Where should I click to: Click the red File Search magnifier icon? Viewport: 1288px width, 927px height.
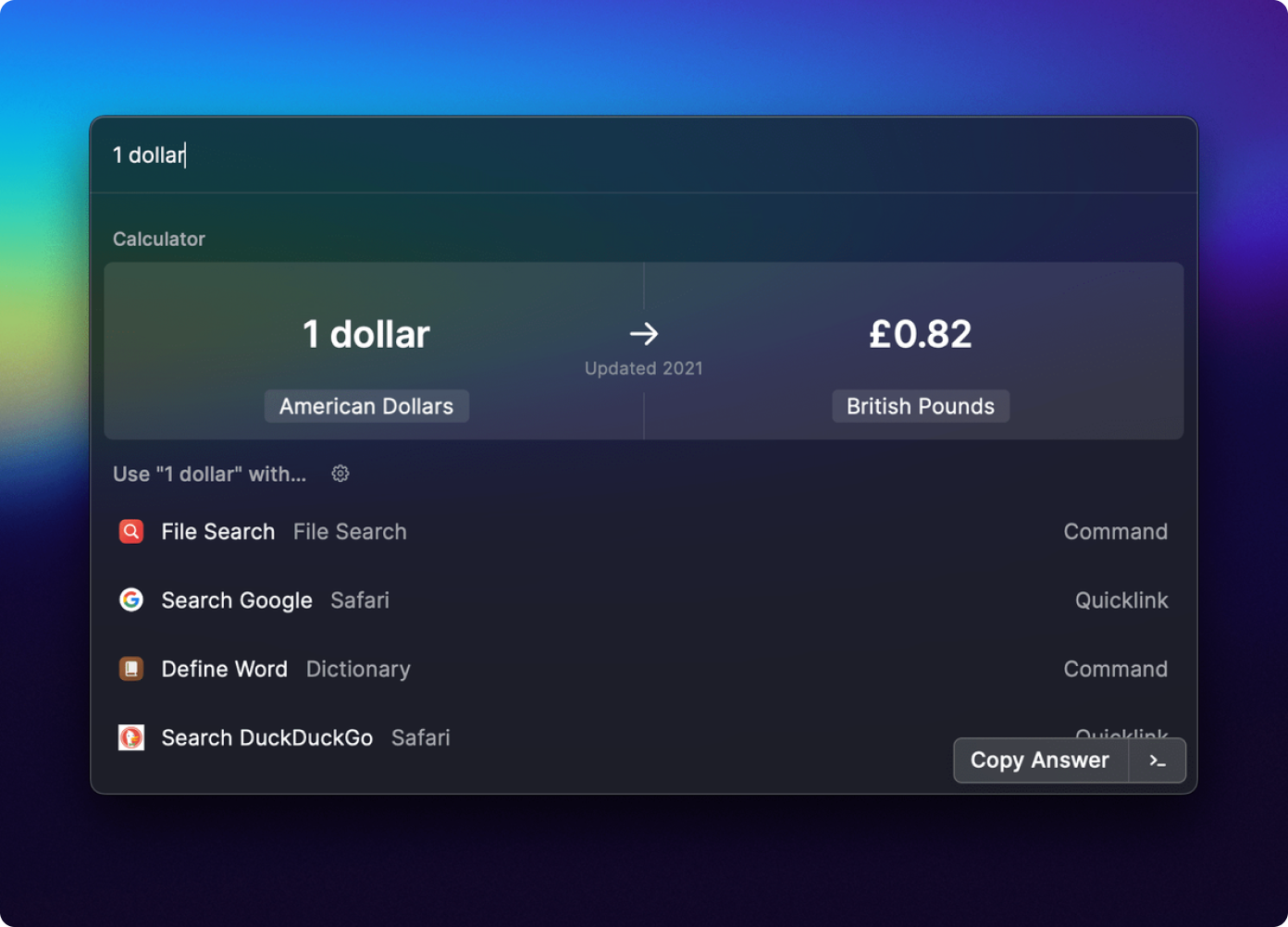[x=131, y=532]
